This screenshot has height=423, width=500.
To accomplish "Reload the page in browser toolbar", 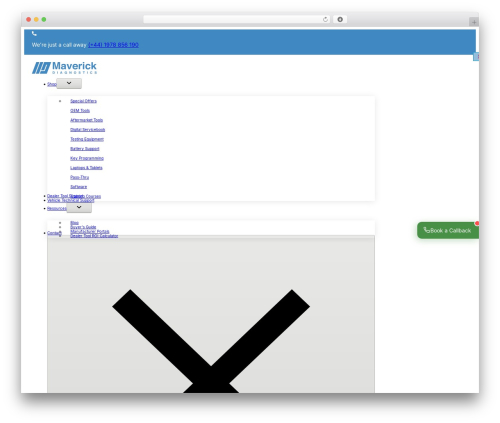I will point(325,19).
